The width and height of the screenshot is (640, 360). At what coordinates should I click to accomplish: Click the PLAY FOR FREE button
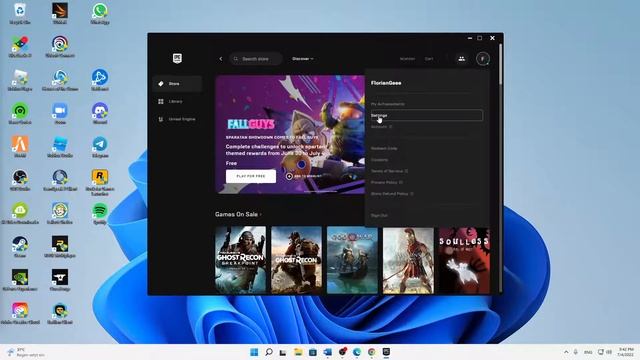pos(251,176)
